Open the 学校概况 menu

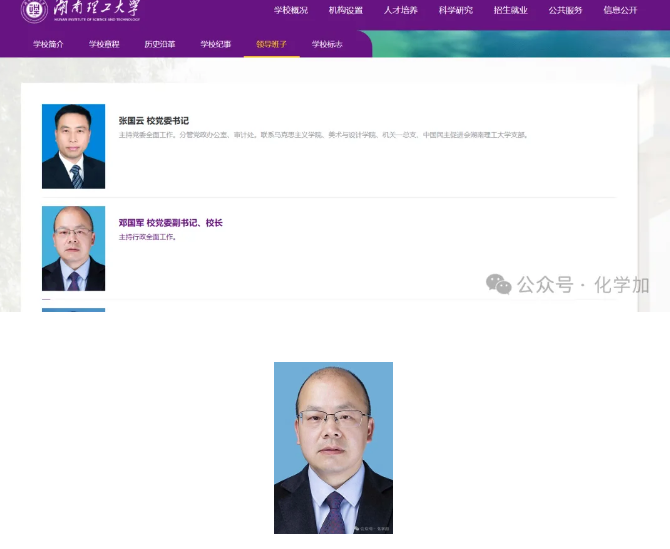point(291,10)
